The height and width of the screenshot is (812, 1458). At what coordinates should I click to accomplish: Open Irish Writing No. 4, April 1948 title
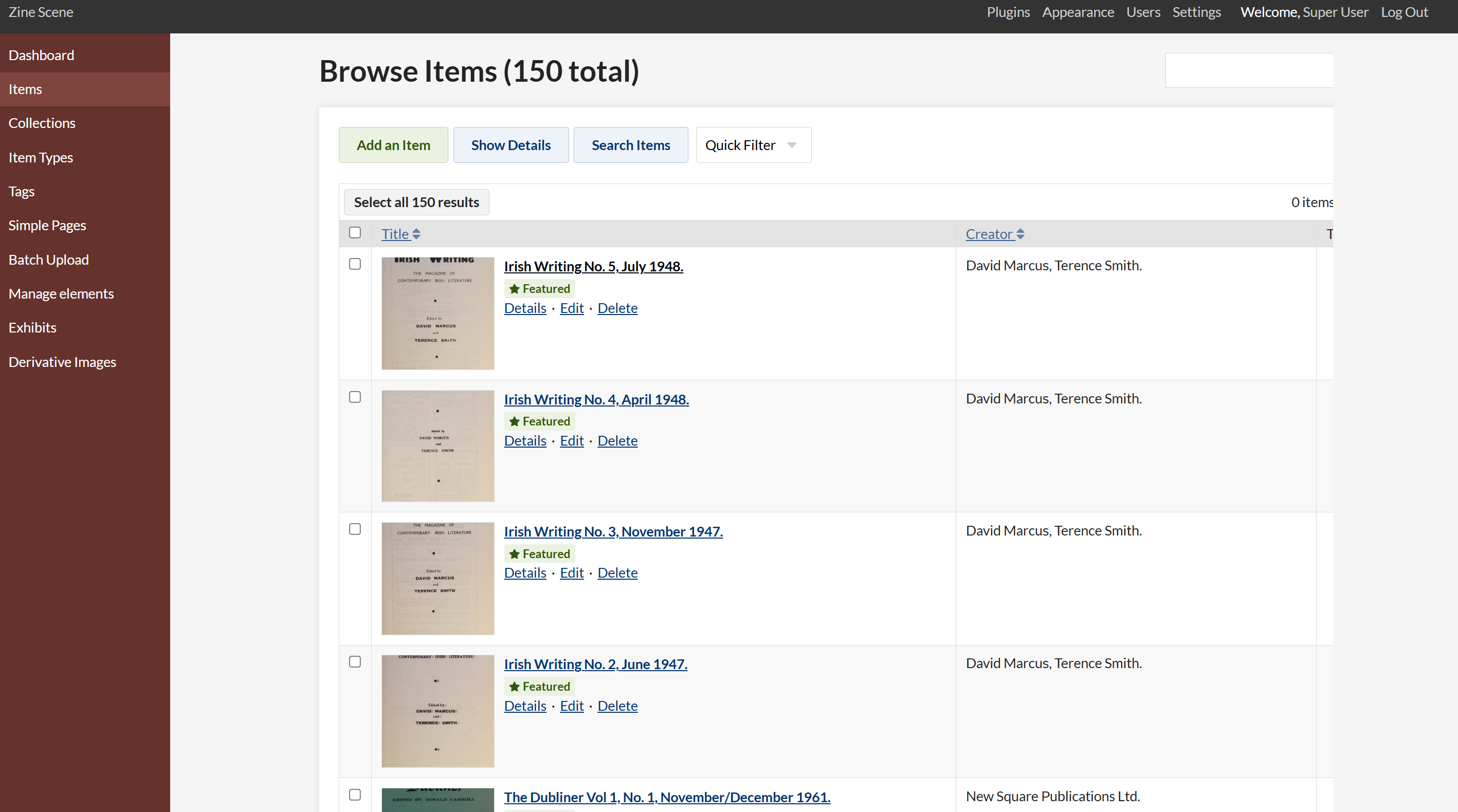596,399
